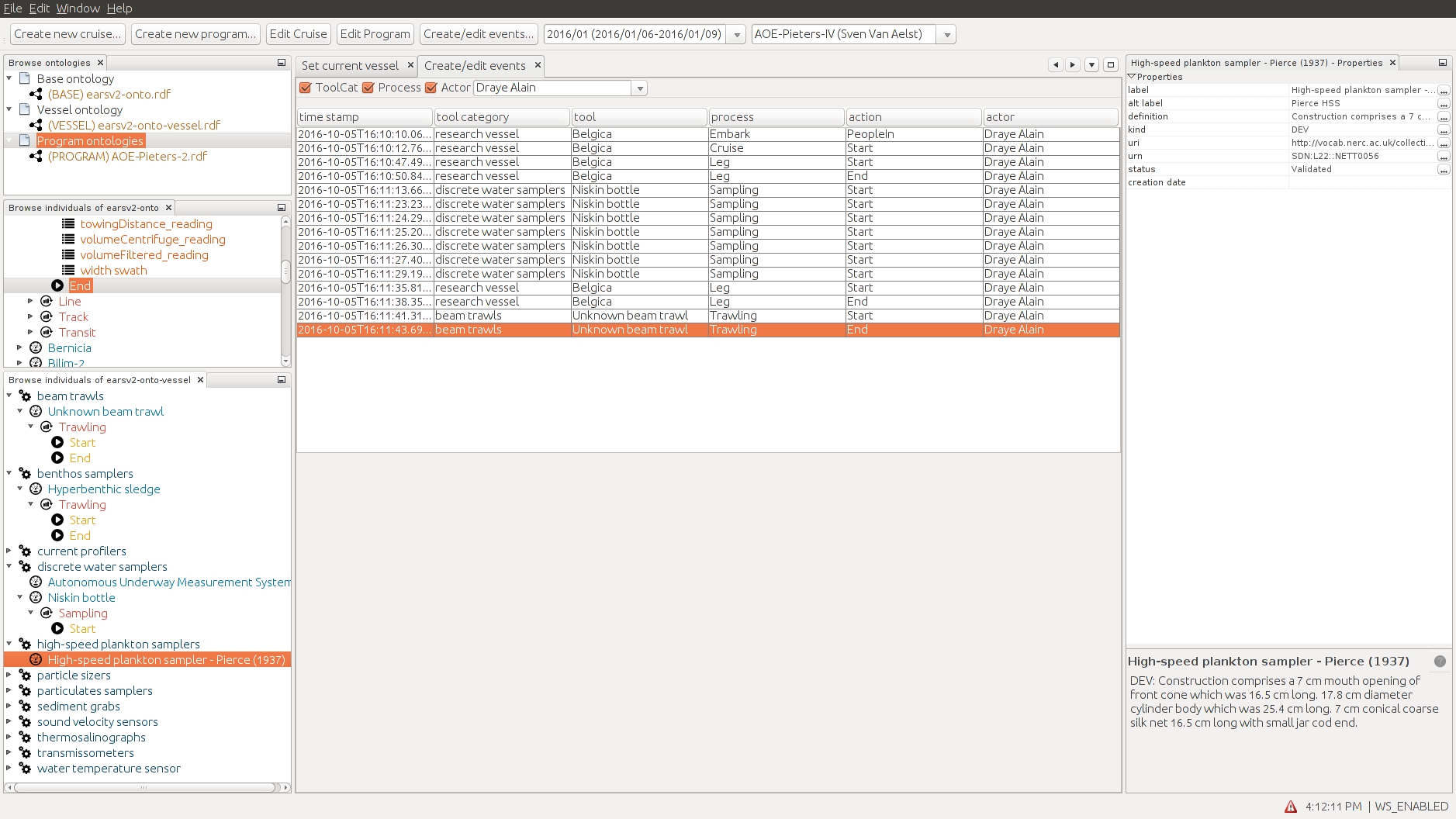The image size is (1456, 819).
Task: Click the tool icon beside Hyperbenthic sledge
Action: pyautogui.click(x=36, y=489)
